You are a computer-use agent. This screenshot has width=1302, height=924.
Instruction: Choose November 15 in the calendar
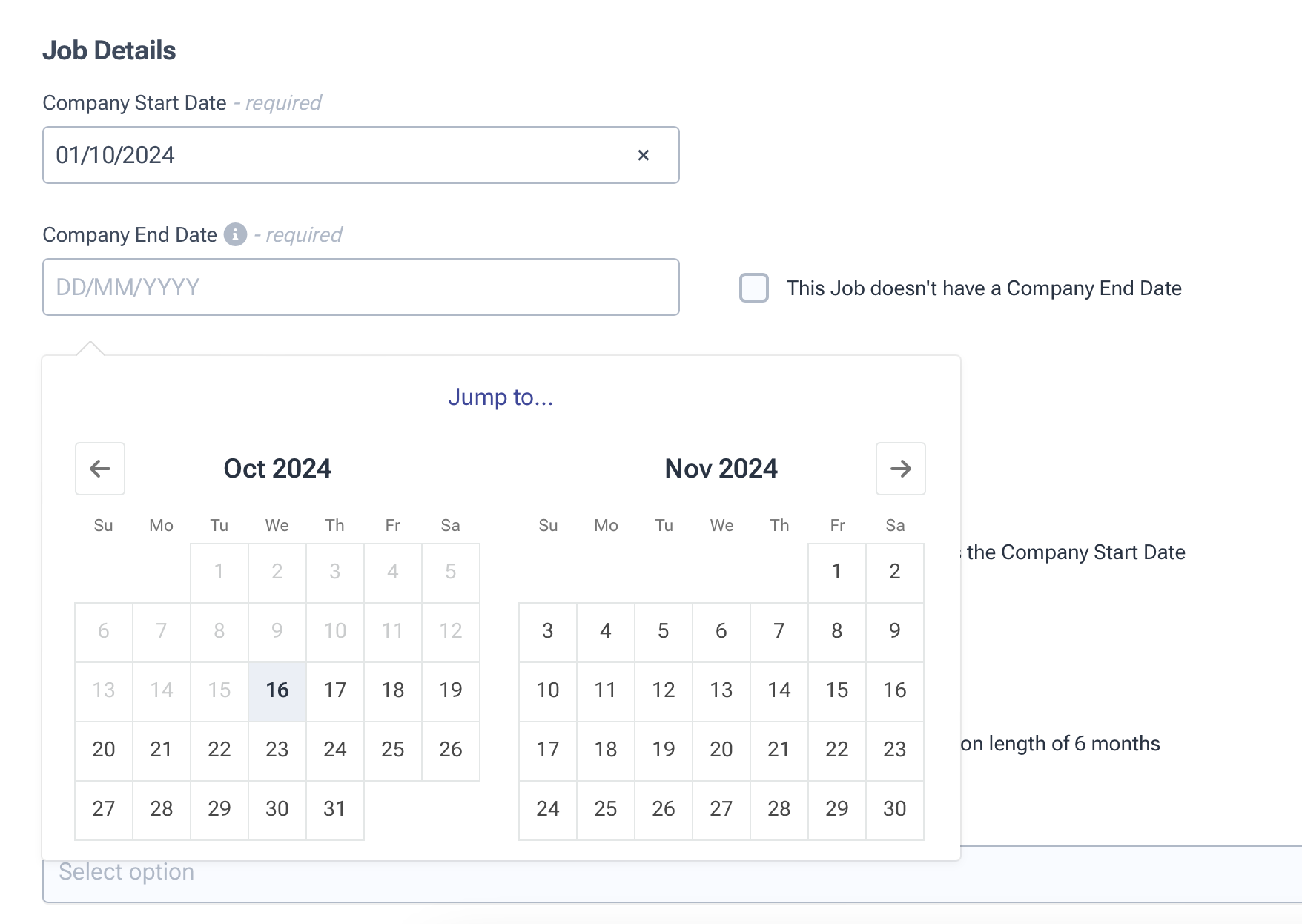pos(836,690)
